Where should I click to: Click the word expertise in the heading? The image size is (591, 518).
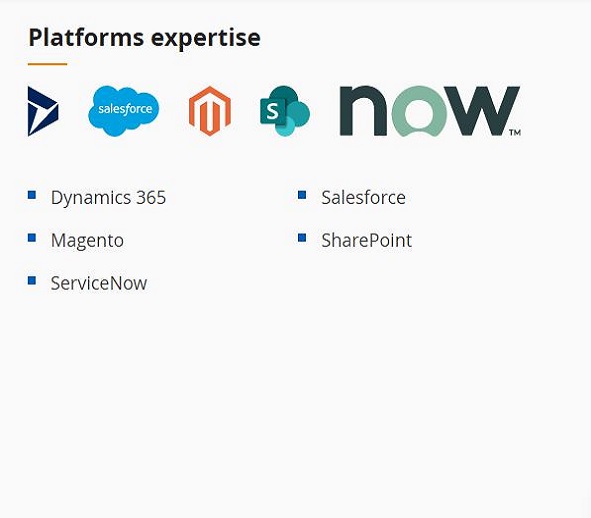click(206, 39)
